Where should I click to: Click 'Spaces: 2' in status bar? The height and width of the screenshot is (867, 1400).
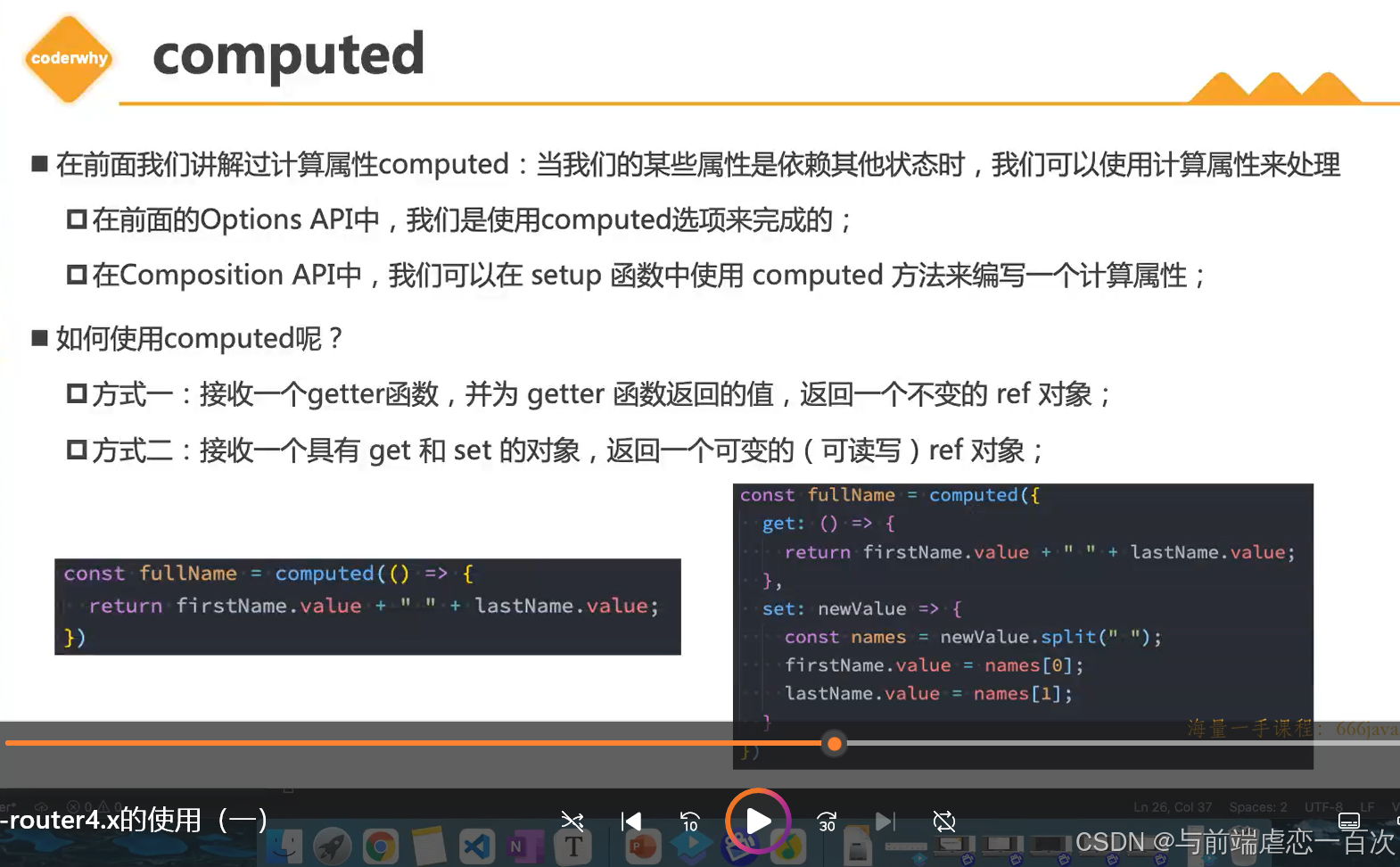(x=1258, y=807)
